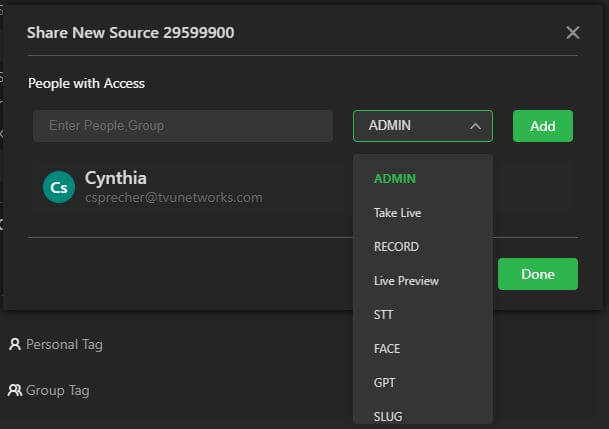609x429 pixels.
Task: Click the csprecher@tvunetworks.com email address
Action: point(173,198)
